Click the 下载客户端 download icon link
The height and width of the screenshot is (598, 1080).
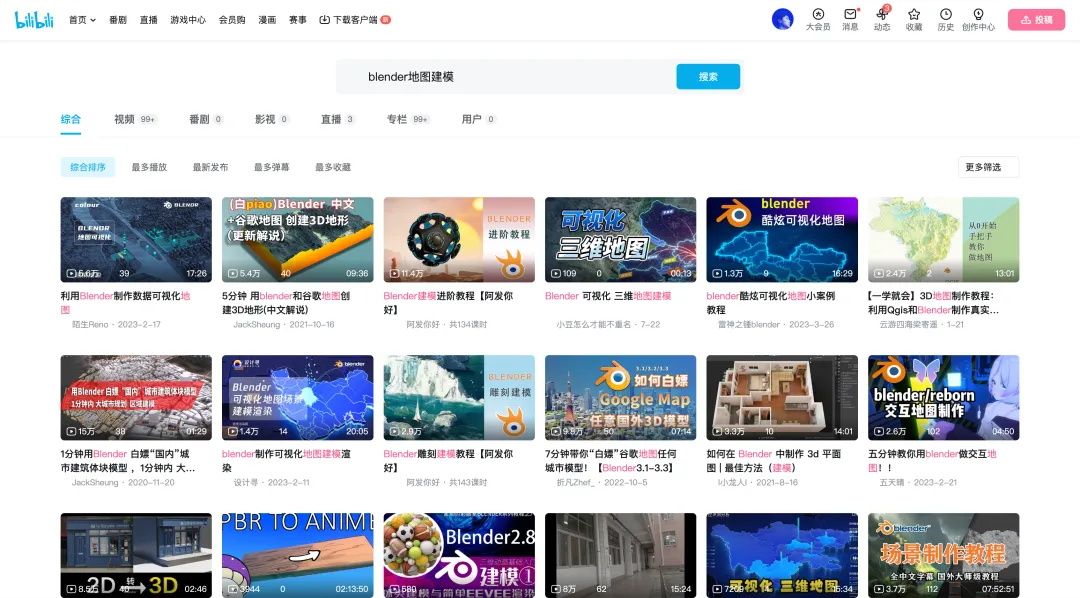[354, 20]
